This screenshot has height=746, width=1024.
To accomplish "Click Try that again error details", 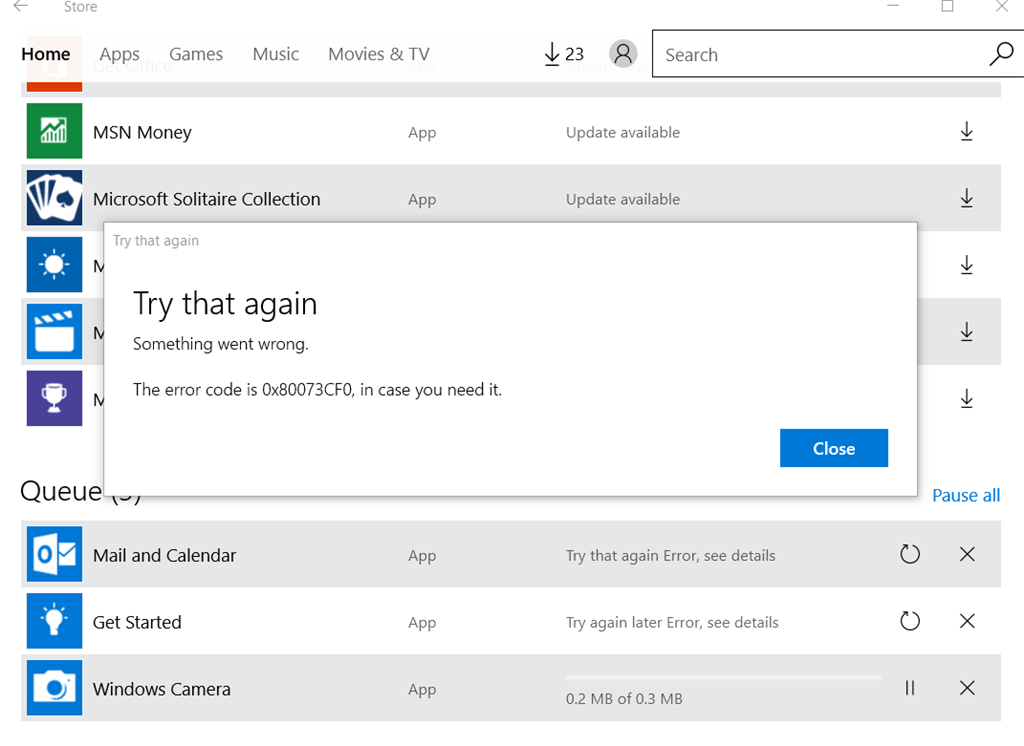I will tap(671, 555).
